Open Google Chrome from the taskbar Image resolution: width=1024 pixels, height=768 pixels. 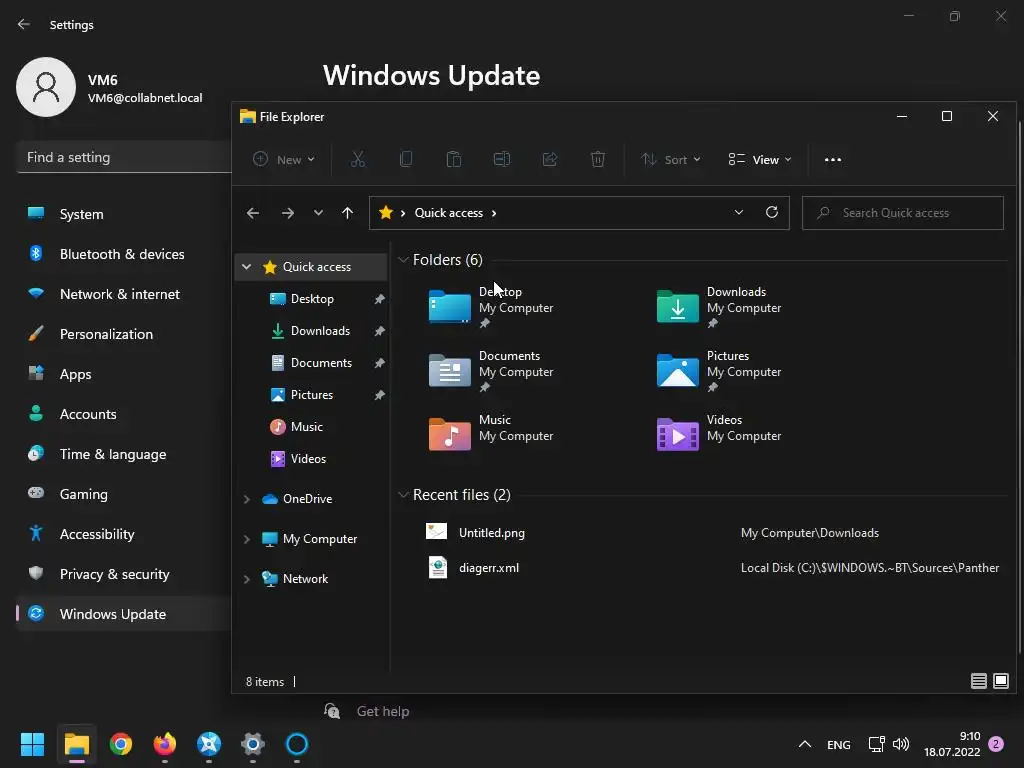point(121,744)
